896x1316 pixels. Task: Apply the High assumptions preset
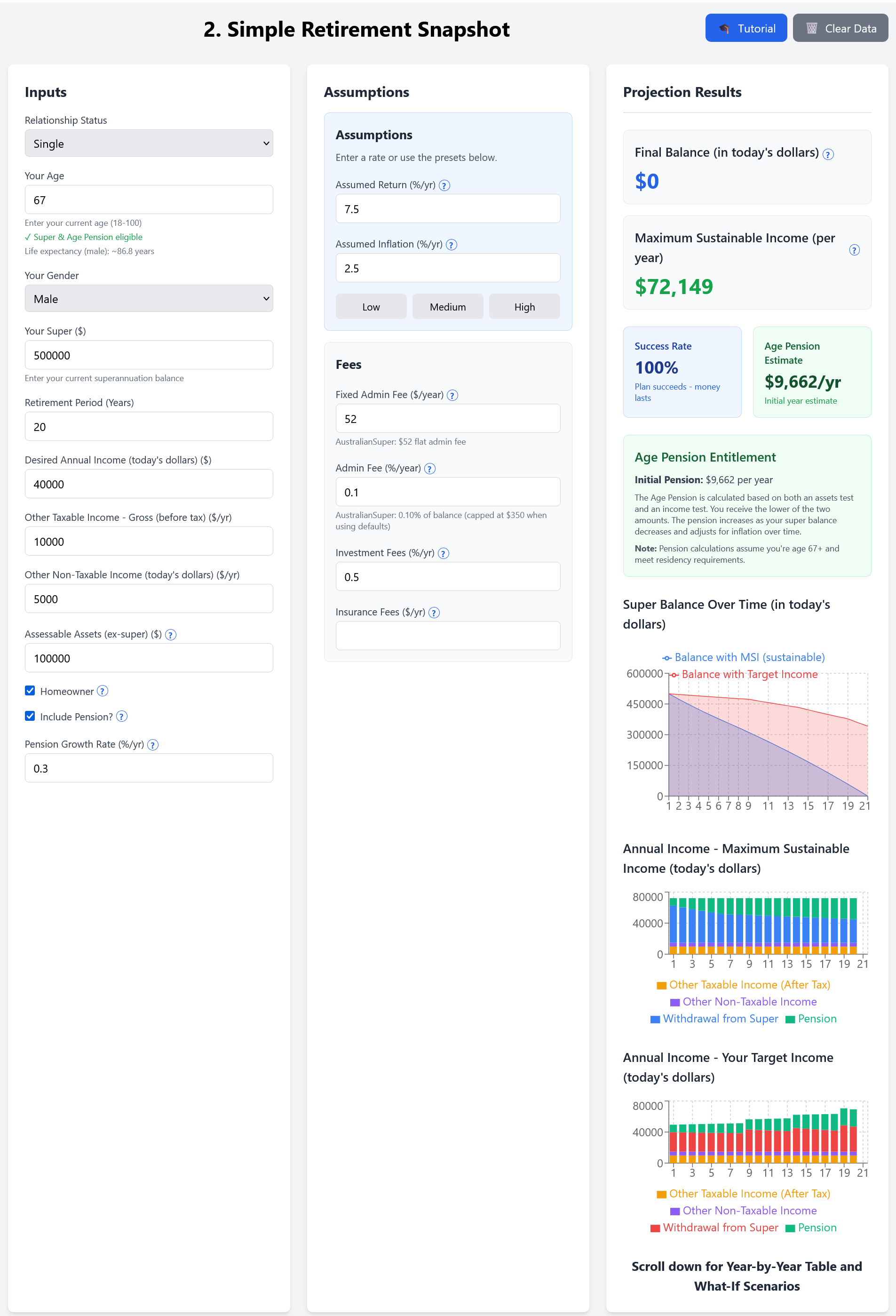coord(524,307)
